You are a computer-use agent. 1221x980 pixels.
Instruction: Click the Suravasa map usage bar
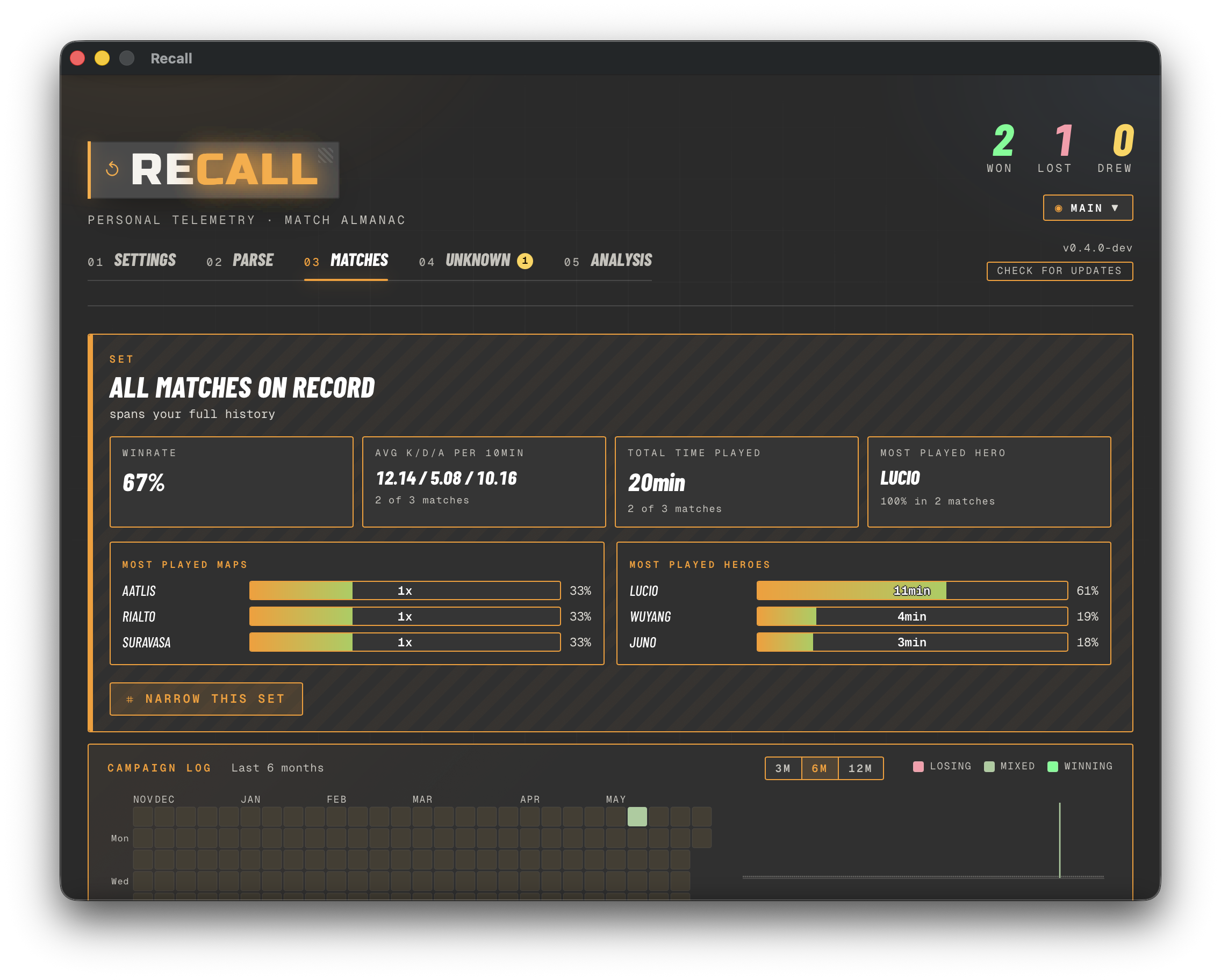(404, 642)
